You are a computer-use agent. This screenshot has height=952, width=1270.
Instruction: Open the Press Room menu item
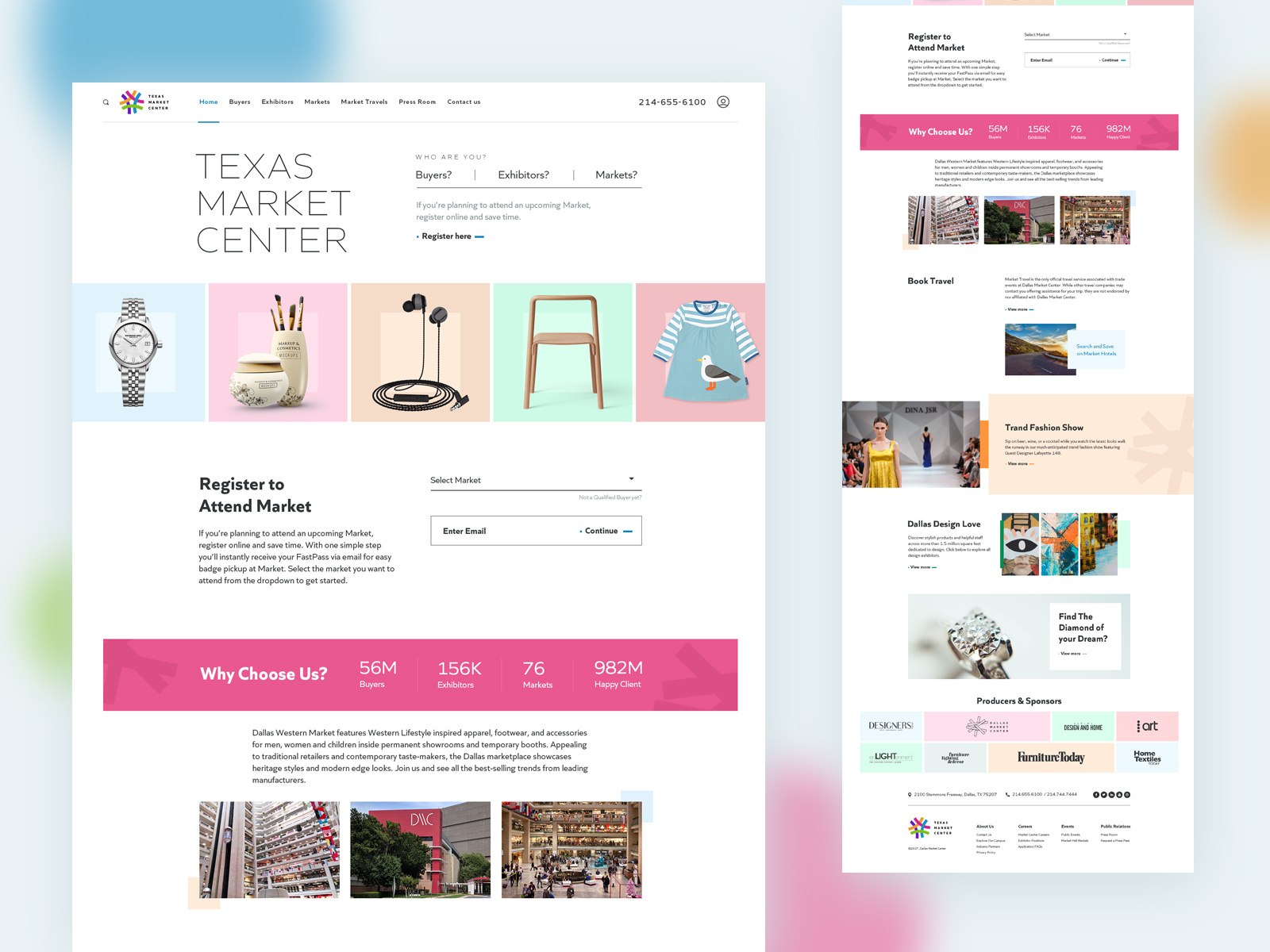click(x=417, y=102)
